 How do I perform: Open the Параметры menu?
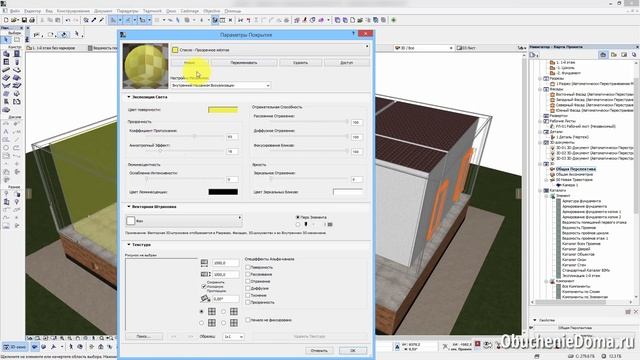pos(127,11)
